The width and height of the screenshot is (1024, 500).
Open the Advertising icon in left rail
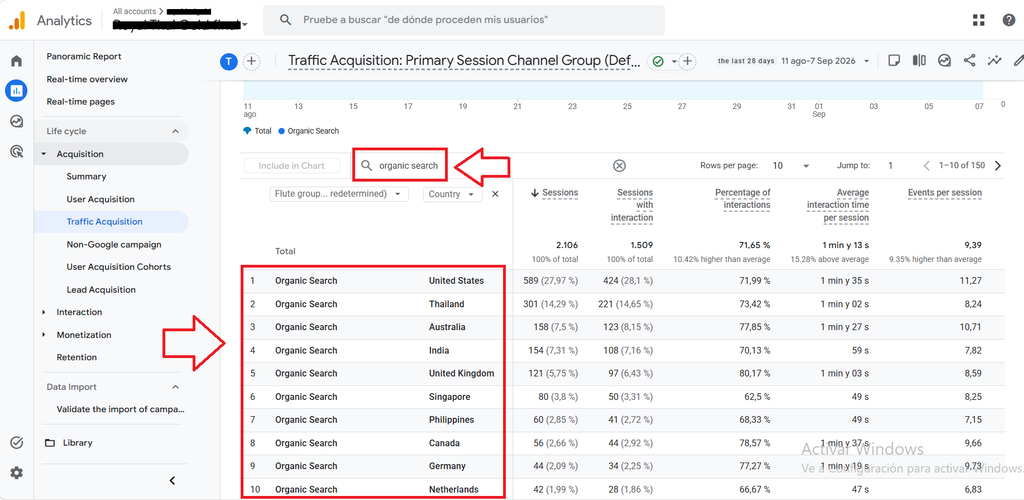click(16, 151)
